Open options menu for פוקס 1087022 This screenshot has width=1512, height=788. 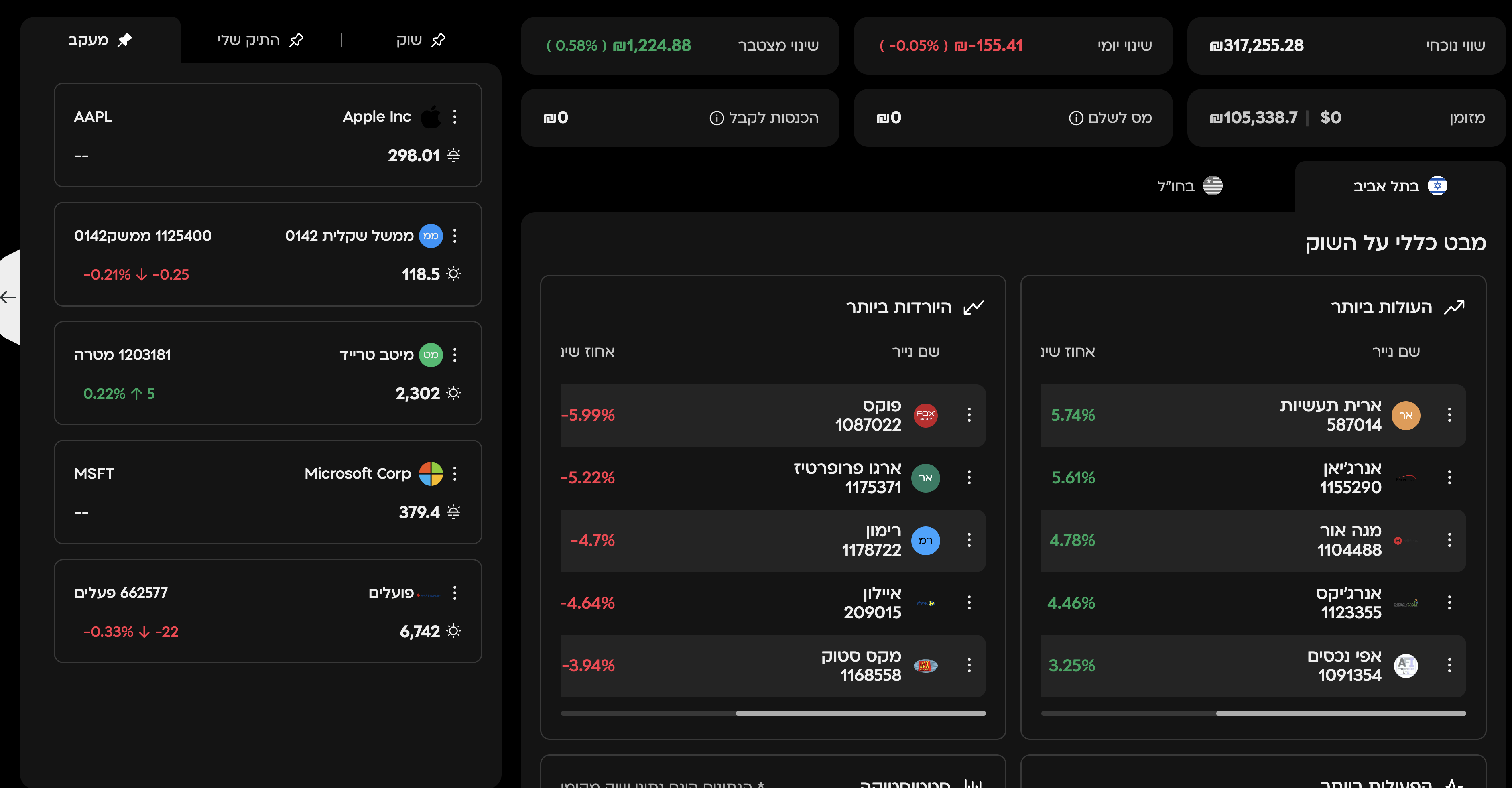969,415
